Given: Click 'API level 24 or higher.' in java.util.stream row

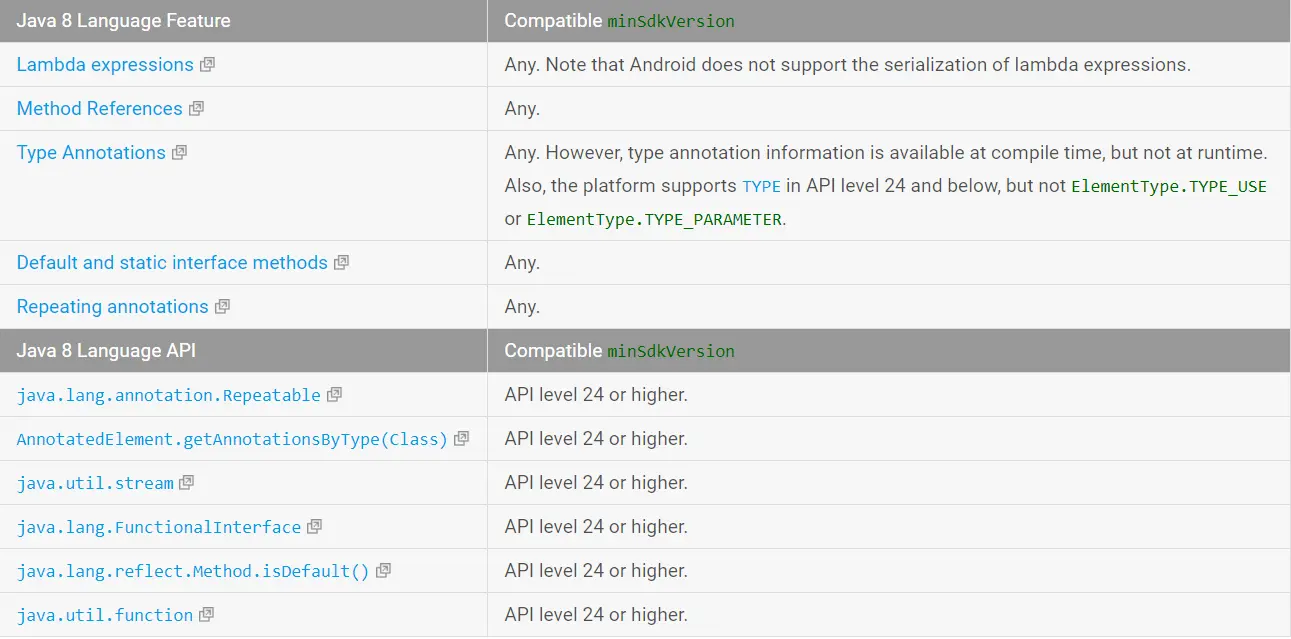Looking at the screenshot, I should point(596,483).
